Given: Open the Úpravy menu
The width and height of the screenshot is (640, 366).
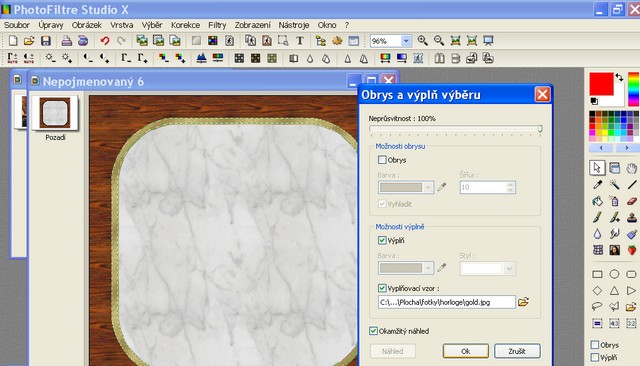Looking at the screenshot, I should 51,25.
